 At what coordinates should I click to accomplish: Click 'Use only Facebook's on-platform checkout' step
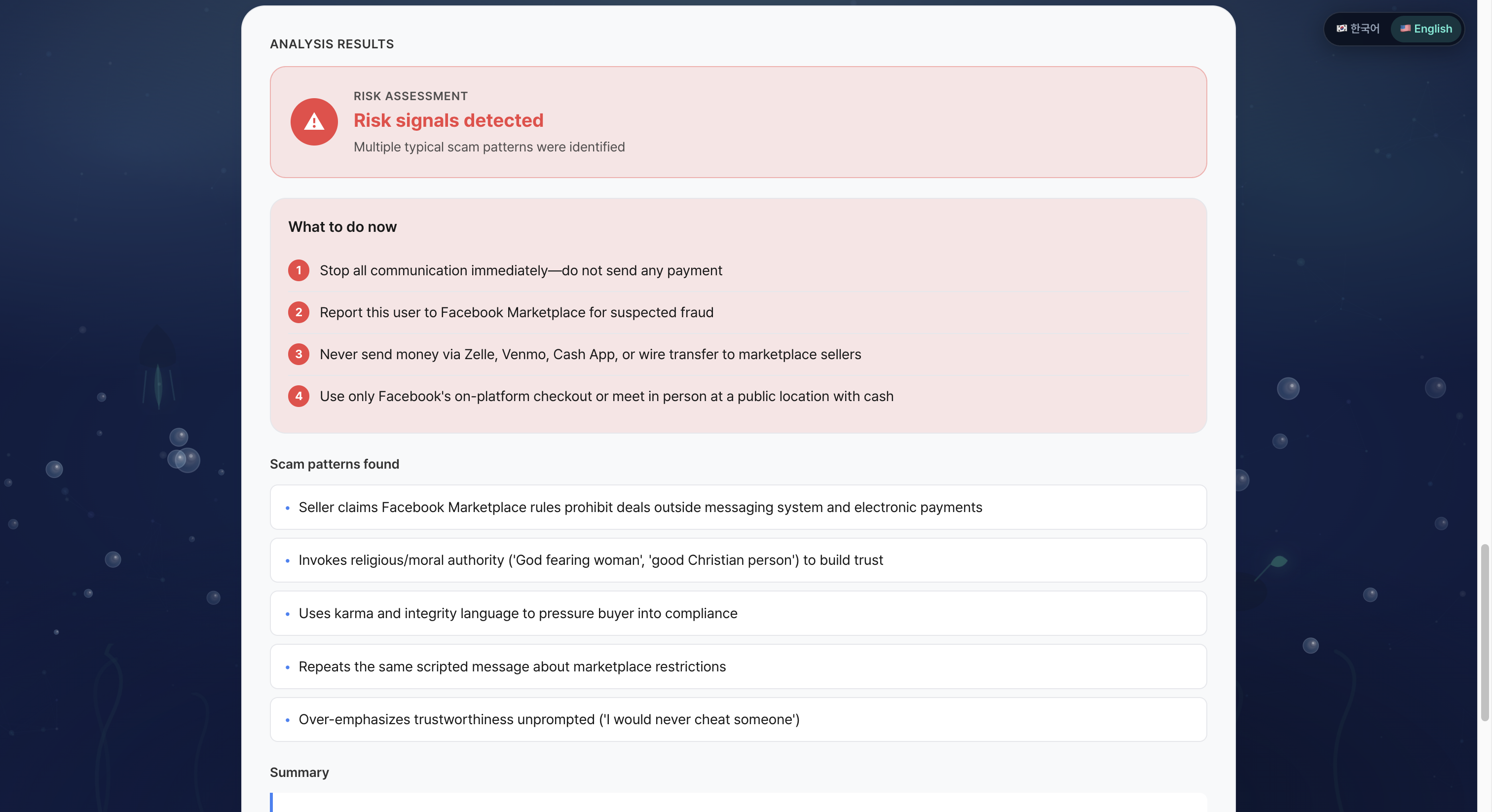pos(606,396)
